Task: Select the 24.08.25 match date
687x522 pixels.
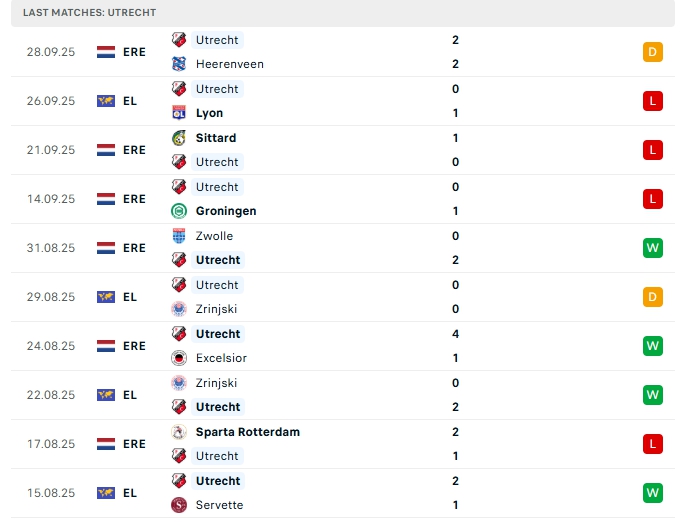Action: [x=51, y=346]
